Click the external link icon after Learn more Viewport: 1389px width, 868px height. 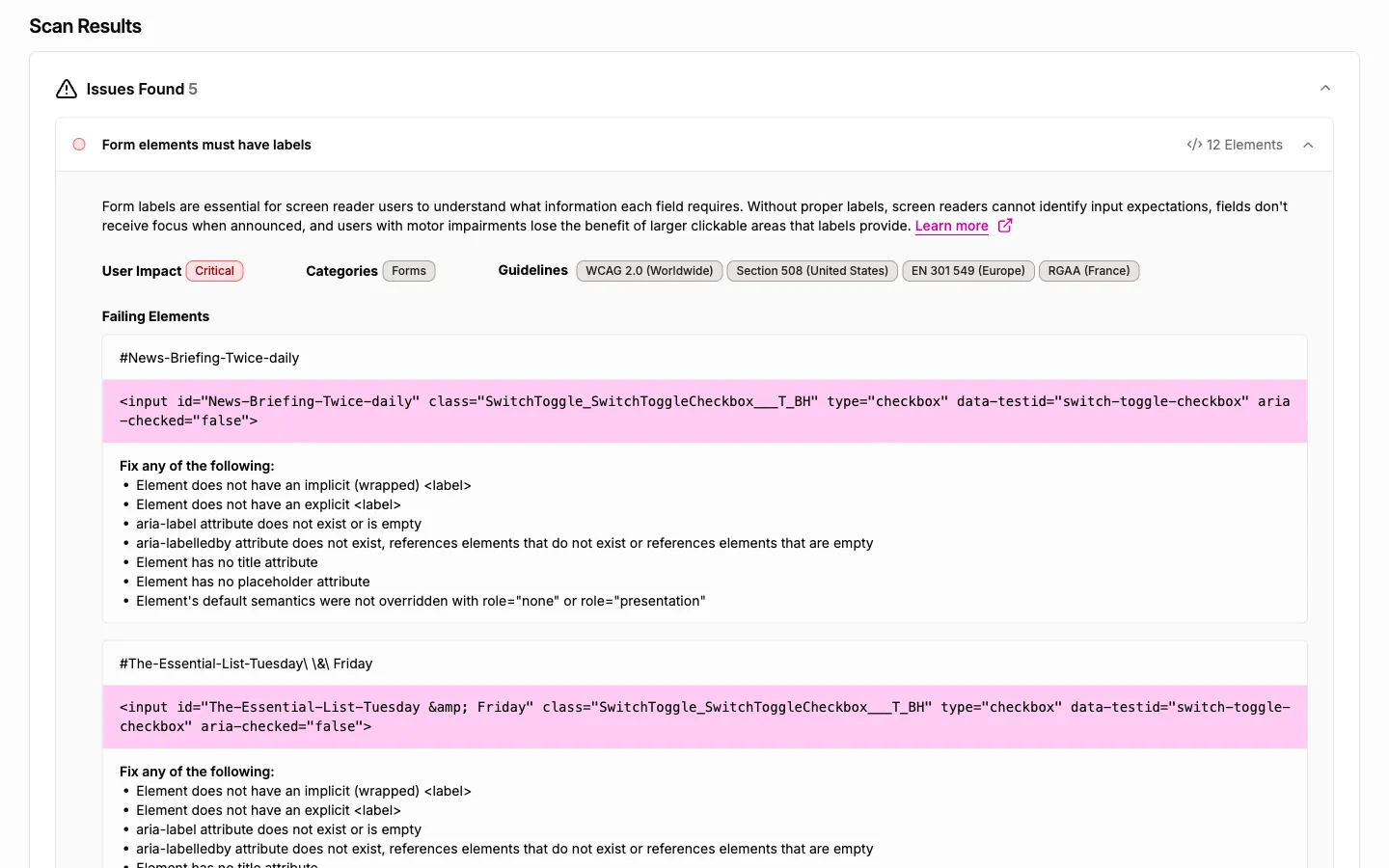coord(1005,226)
